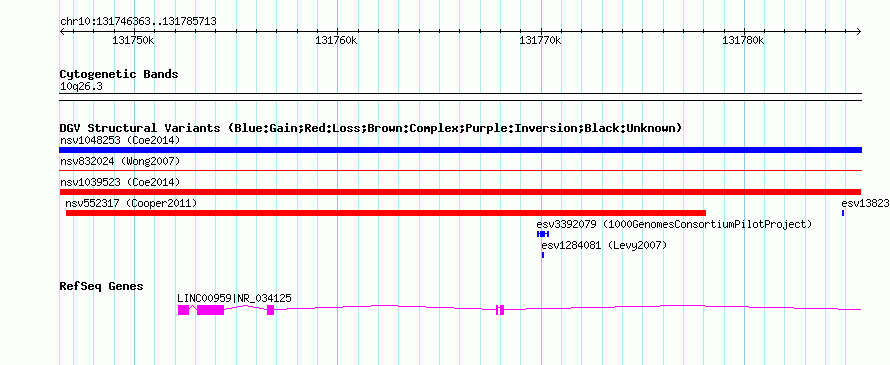Select the nsv552317 Cooper2011 red bar
Viewport: 890px width, 365px height.
pyautogui.click(x=385, y=213)
